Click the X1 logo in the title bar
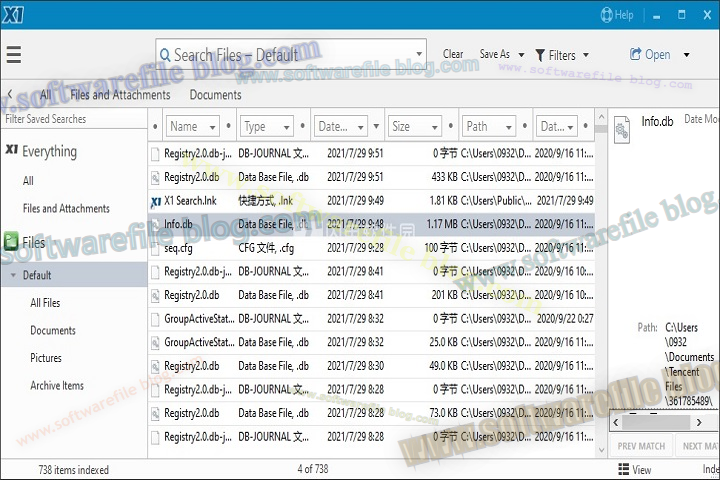 click(x=12, y=15)
